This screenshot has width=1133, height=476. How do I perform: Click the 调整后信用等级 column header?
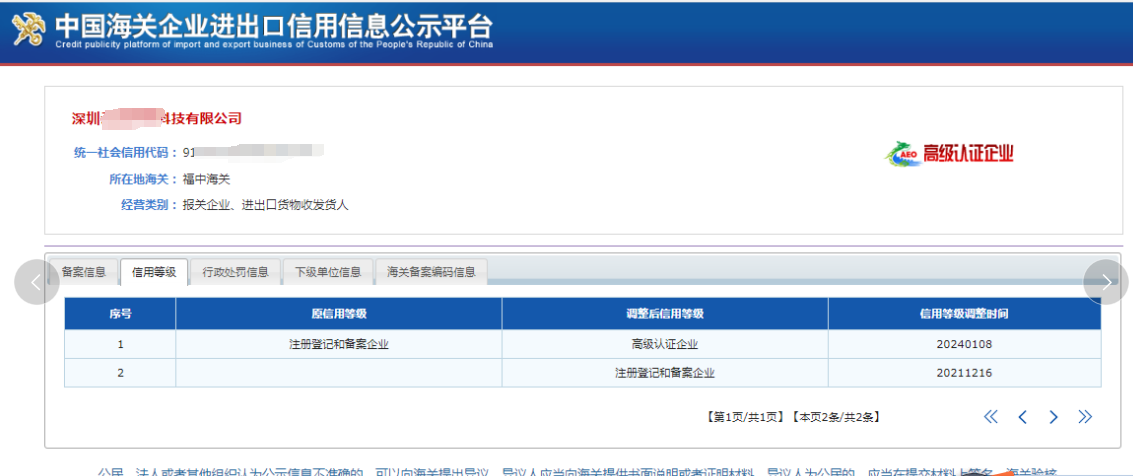point(665,313)
